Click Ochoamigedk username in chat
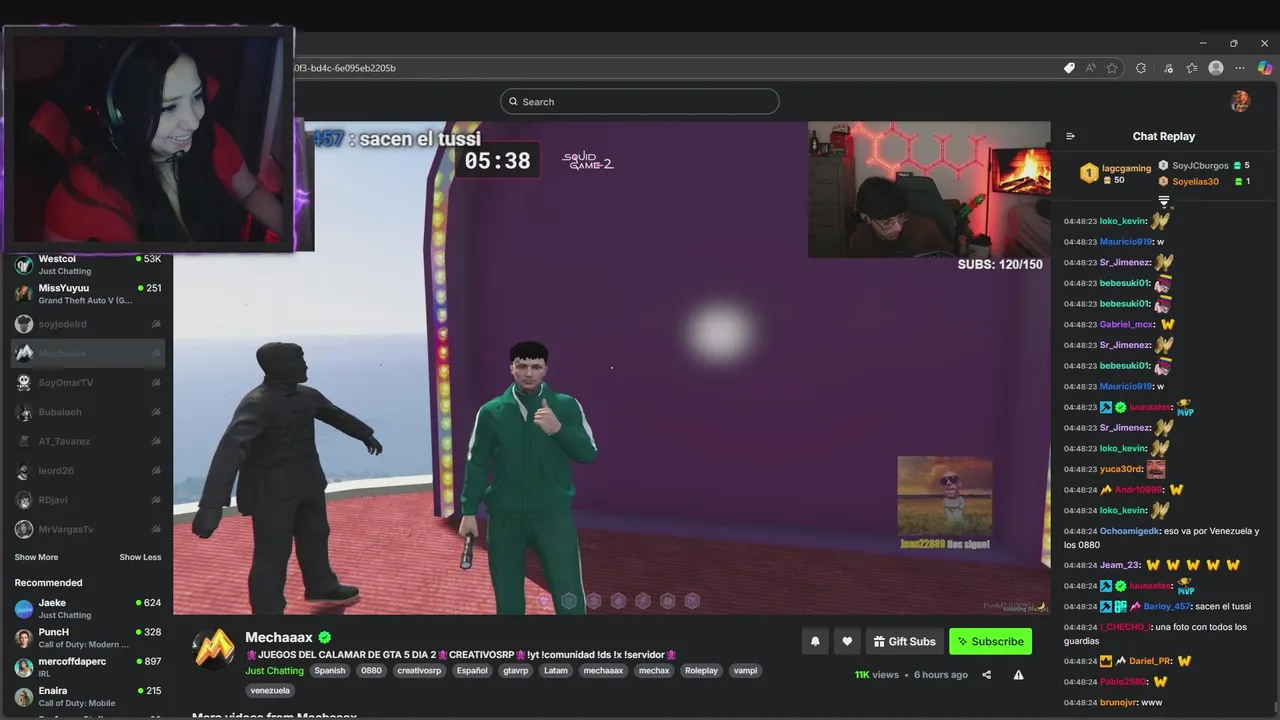 coord(1129,531)
